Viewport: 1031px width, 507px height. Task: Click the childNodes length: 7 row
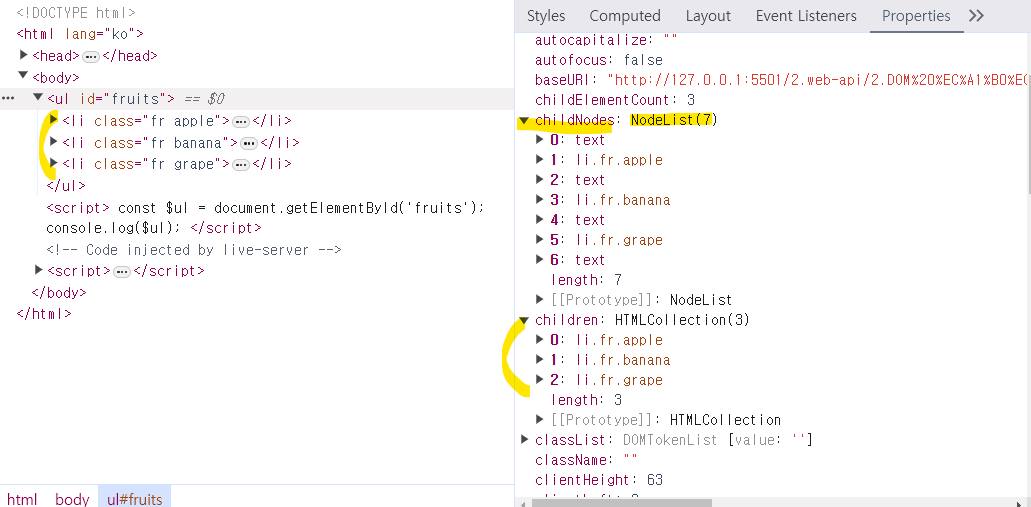pyautogui.click(x=587, y=279)
